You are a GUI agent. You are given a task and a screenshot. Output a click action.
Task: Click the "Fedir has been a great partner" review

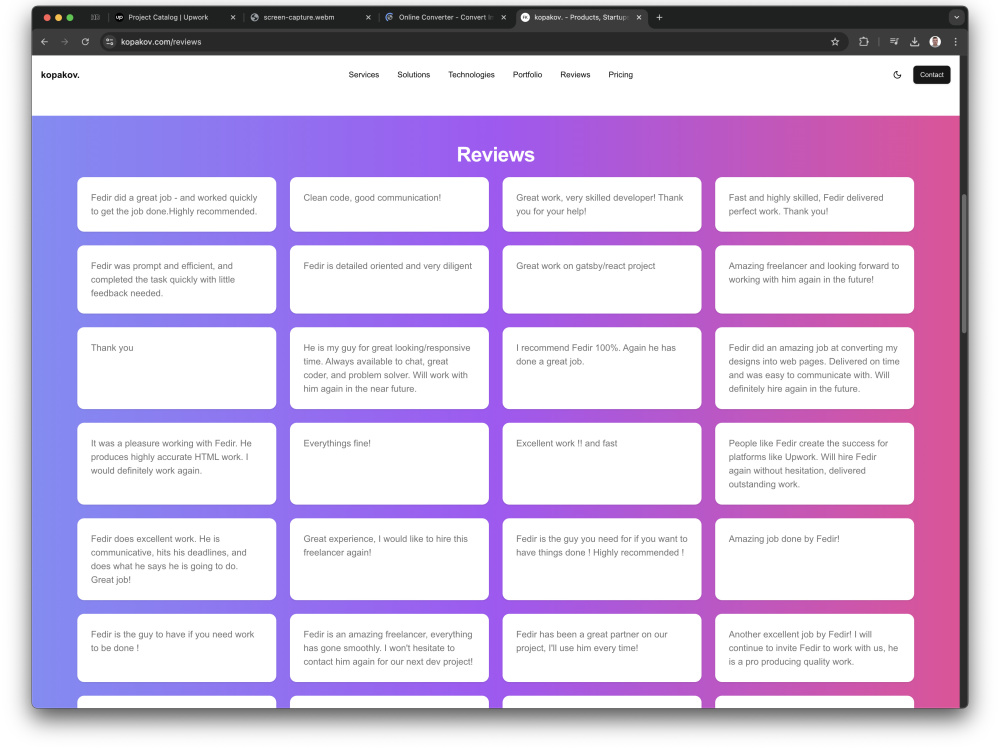pos(602,648)
